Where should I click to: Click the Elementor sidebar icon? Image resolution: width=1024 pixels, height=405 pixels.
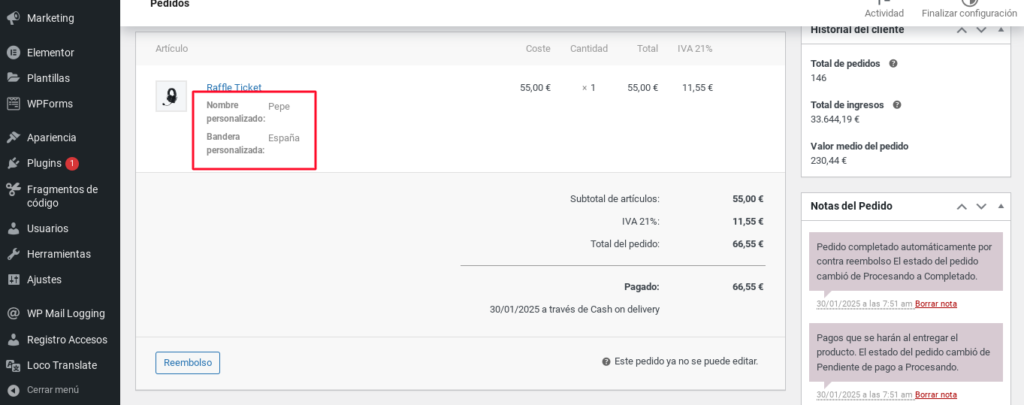[x=13, y=53]
